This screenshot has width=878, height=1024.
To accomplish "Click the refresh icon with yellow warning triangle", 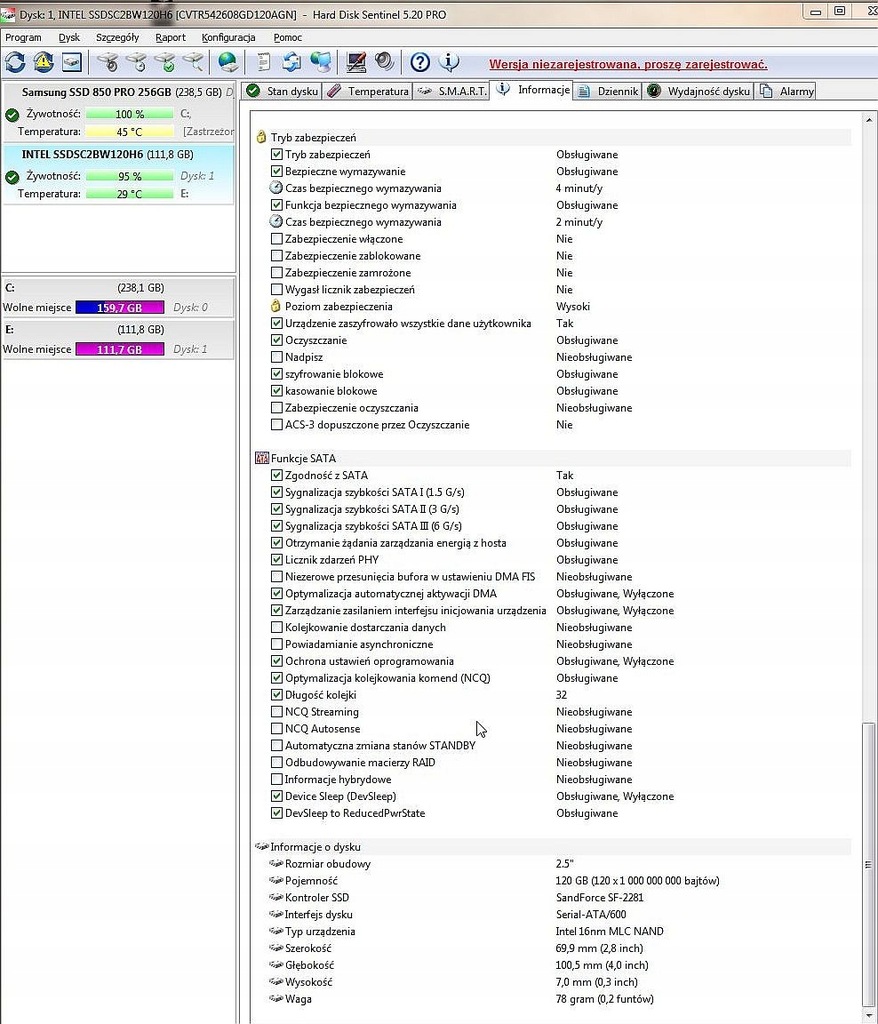I will [44, 63].
